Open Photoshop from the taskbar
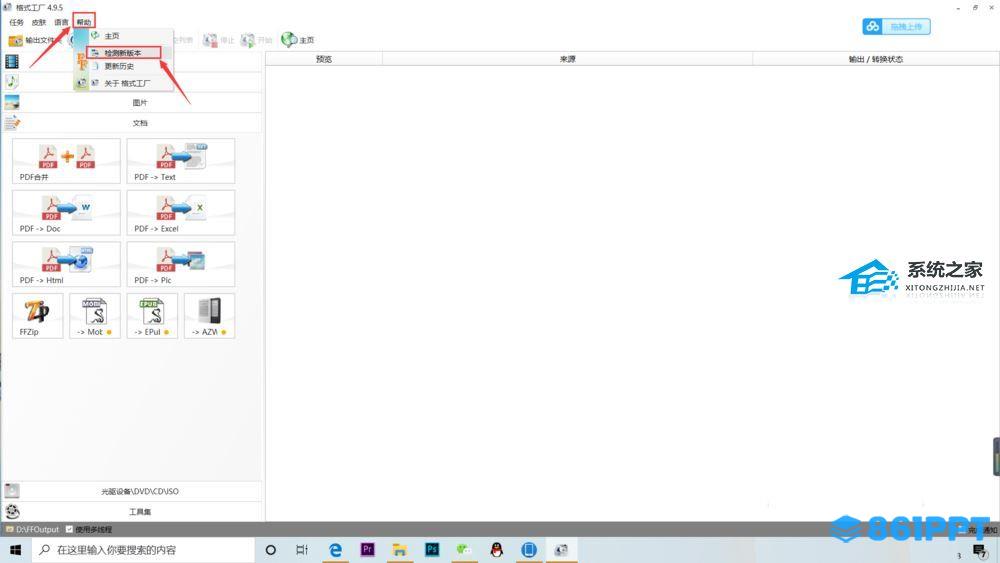 [432, 550]
